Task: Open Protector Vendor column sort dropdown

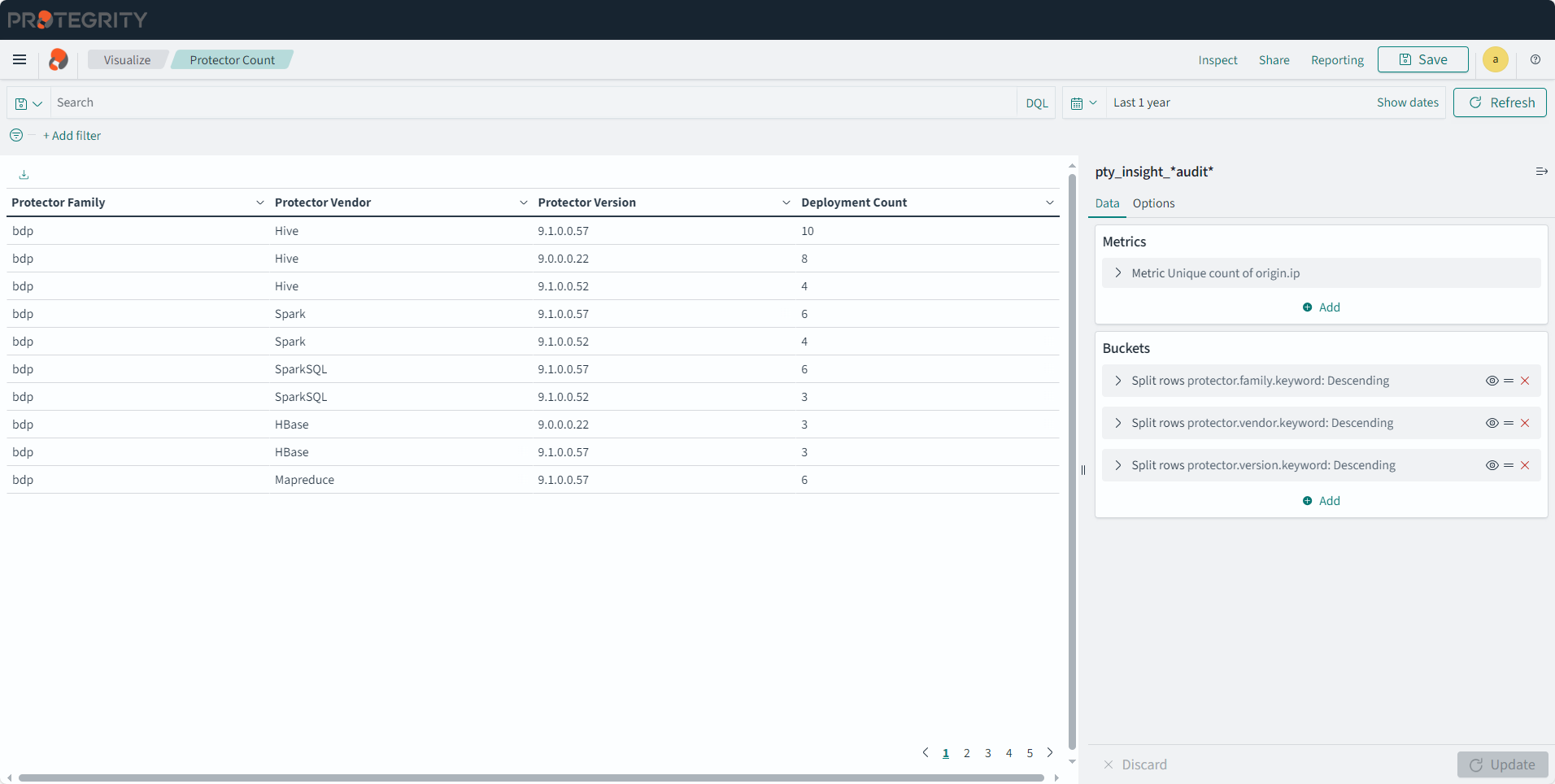Action: [x=523, y=203]
